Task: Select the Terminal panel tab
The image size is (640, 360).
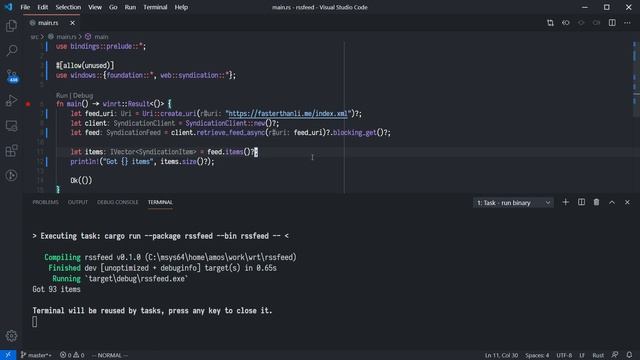Action: coord(160,202)
